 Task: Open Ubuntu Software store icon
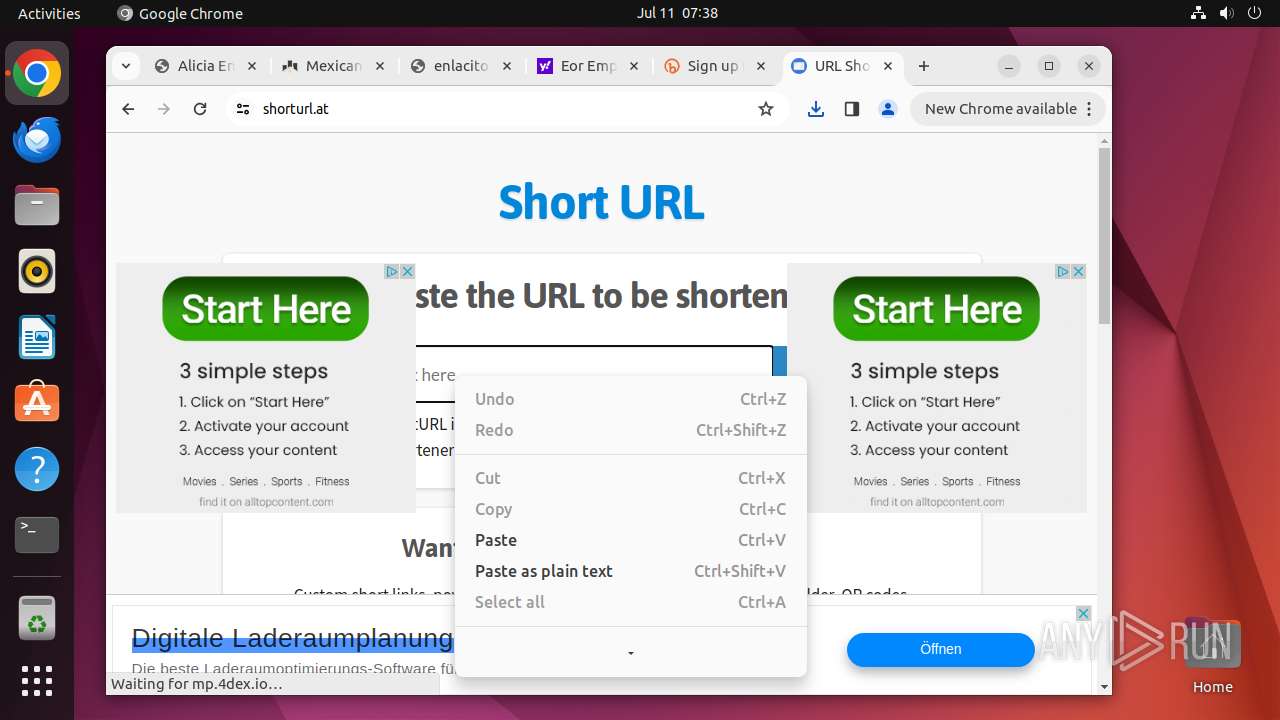37,403
